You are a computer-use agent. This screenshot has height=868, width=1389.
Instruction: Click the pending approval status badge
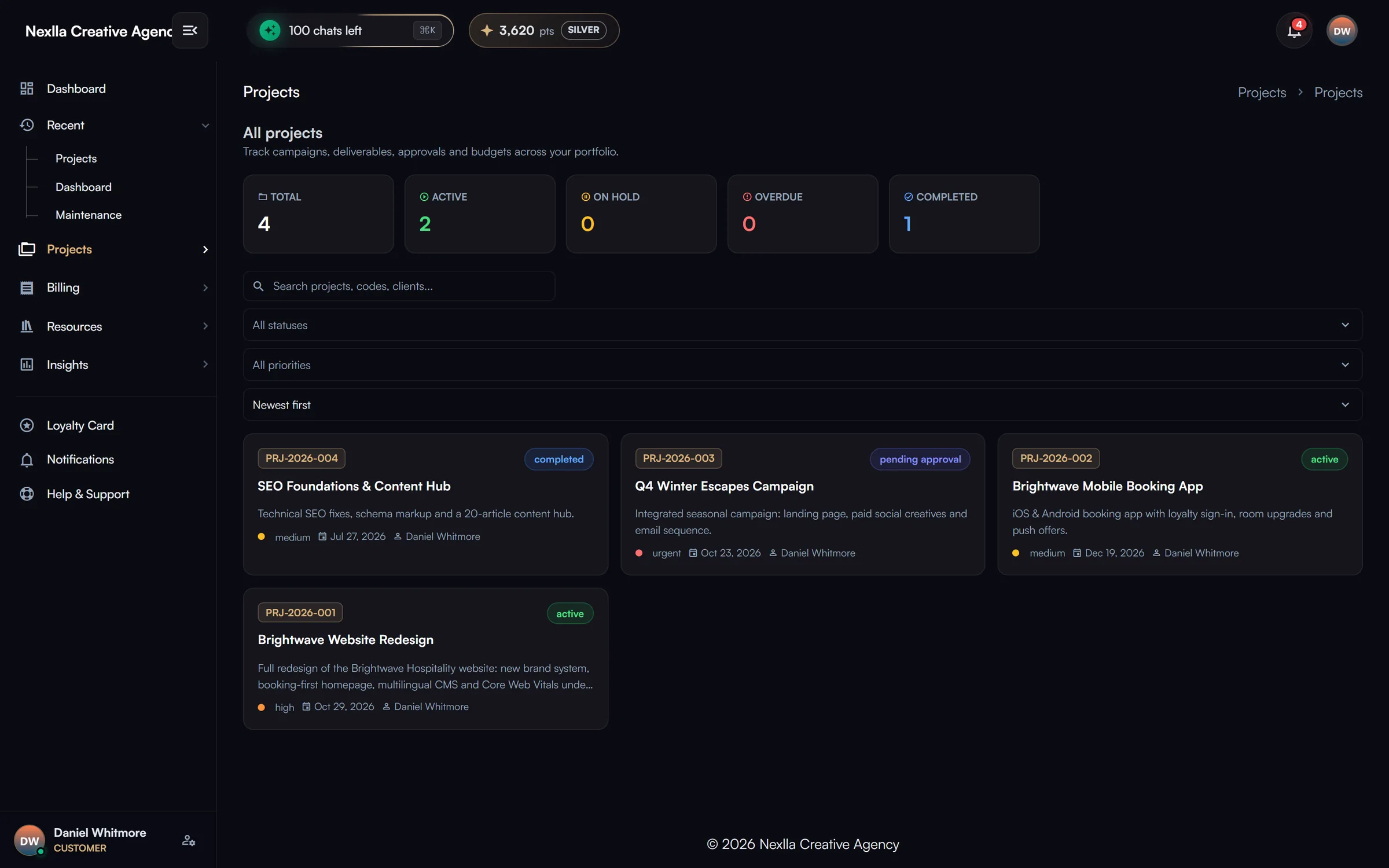(920, 459)
